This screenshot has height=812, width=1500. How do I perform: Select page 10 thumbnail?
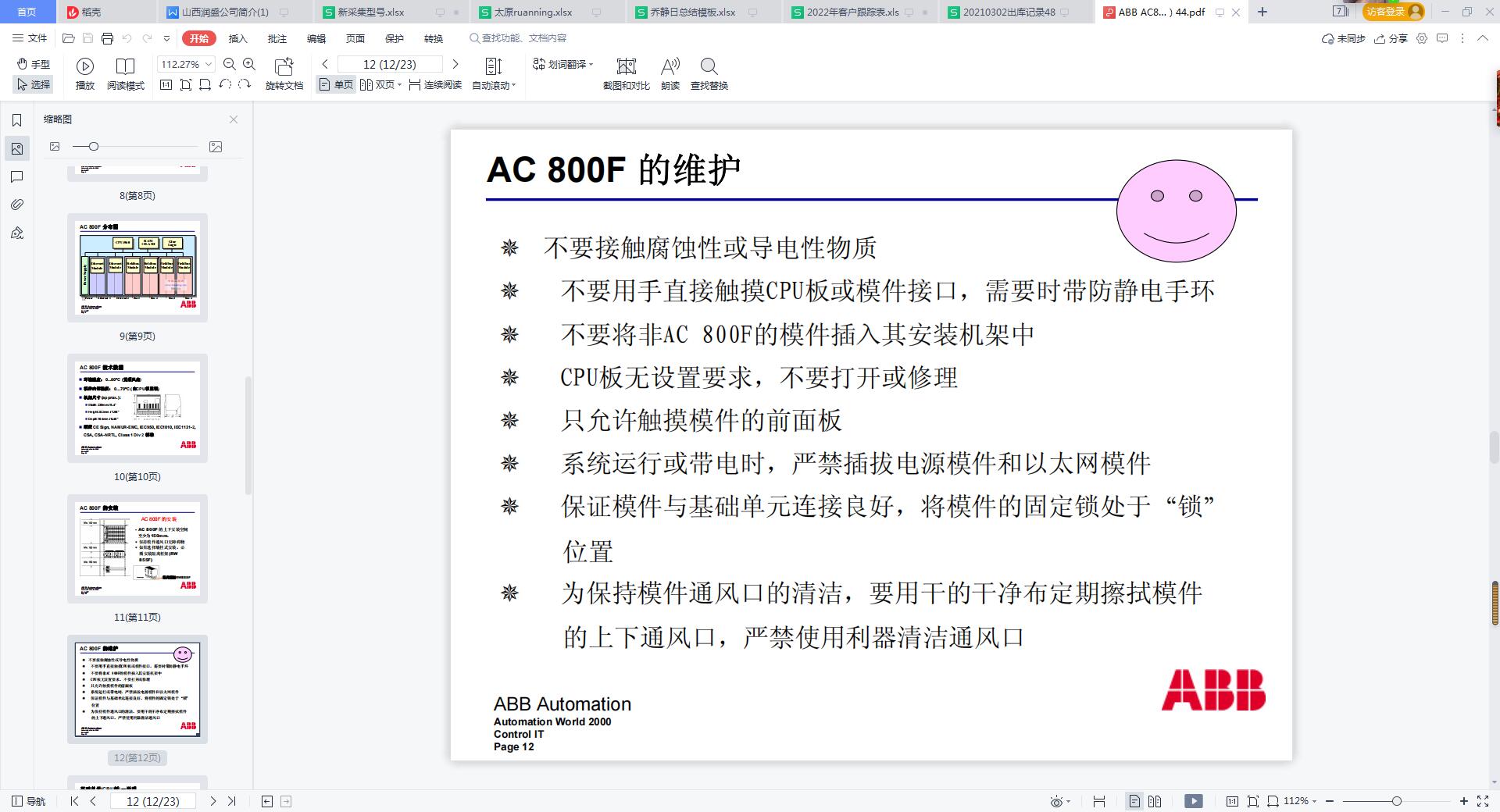pos(137,408)
